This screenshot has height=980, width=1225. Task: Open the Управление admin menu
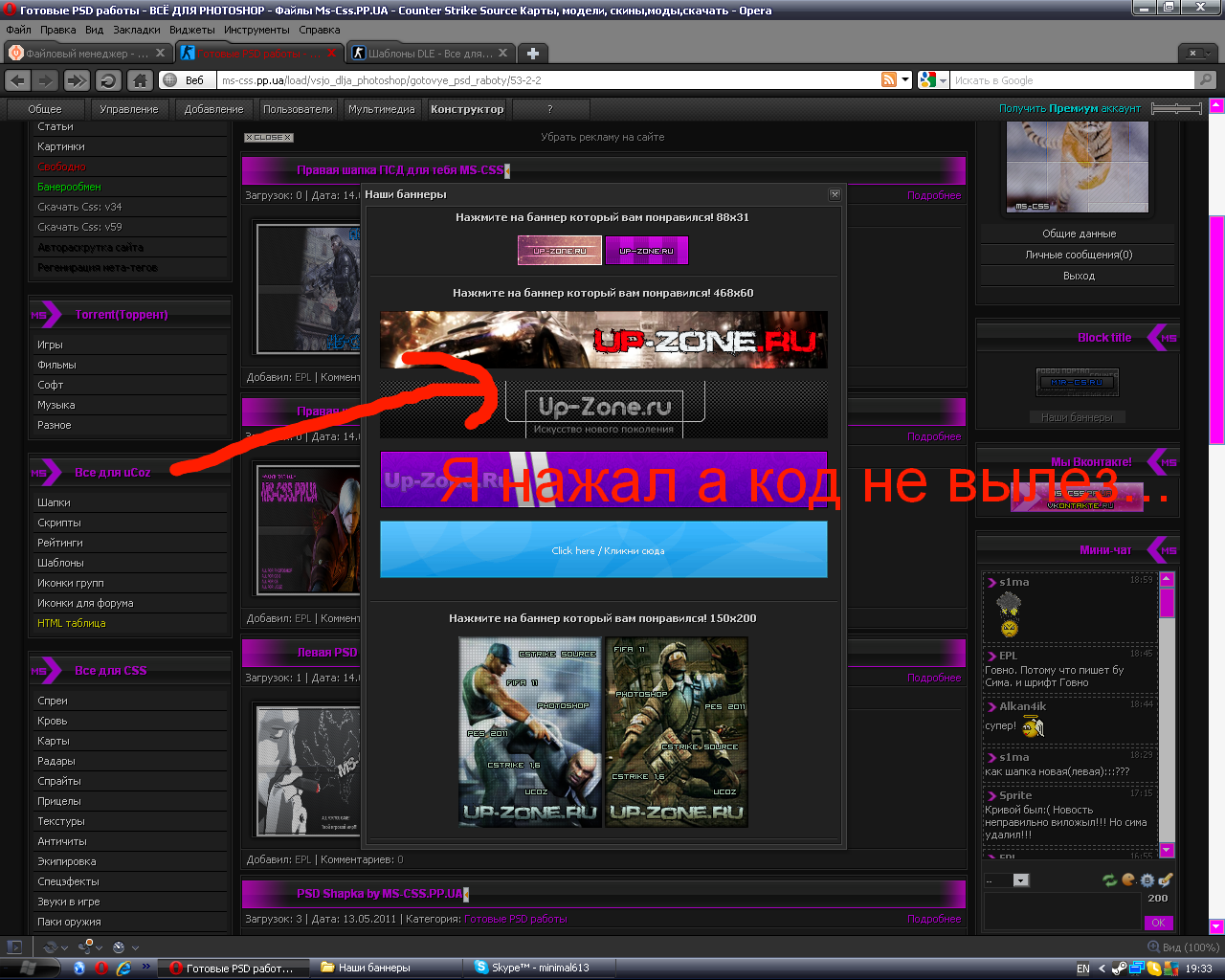[129, 109]
